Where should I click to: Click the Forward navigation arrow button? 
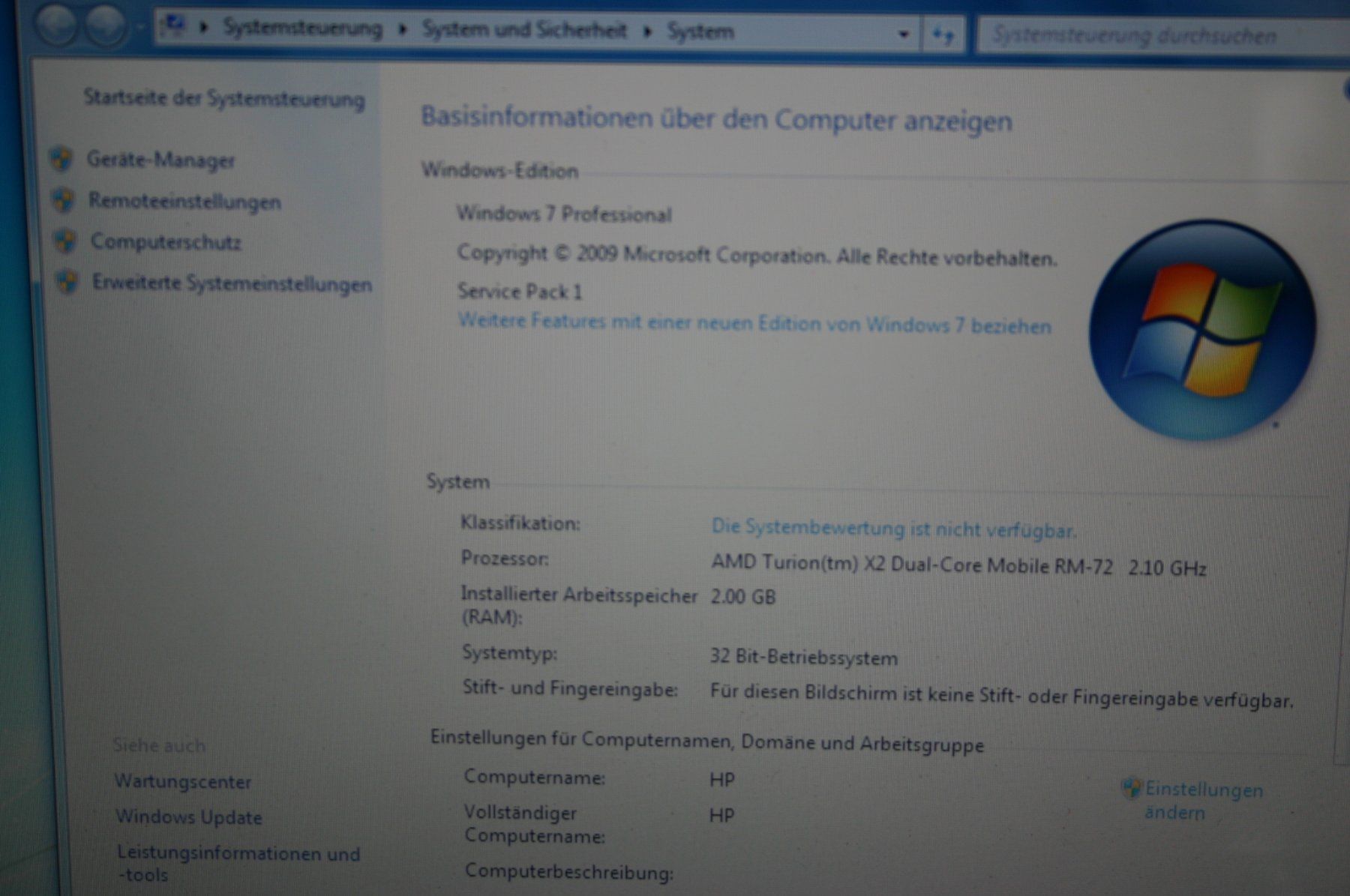[x=105, y=25]
